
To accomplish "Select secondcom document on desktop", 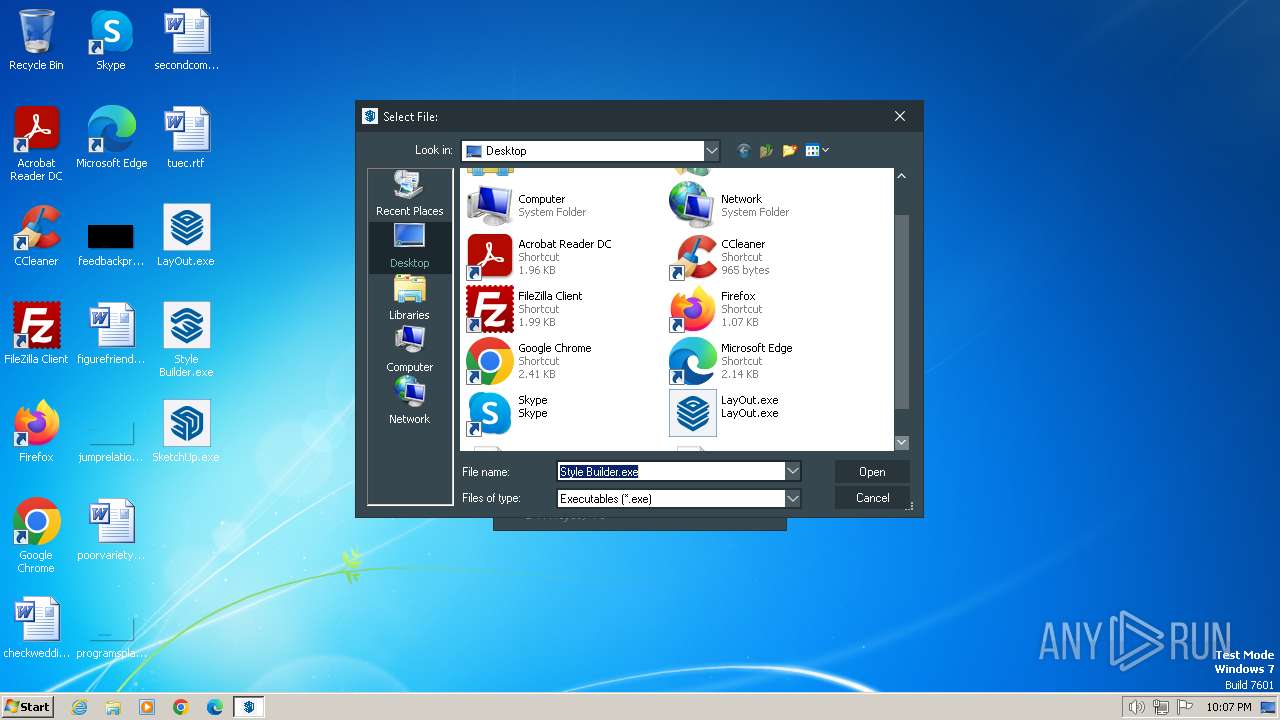I will [x=187, y=40].
